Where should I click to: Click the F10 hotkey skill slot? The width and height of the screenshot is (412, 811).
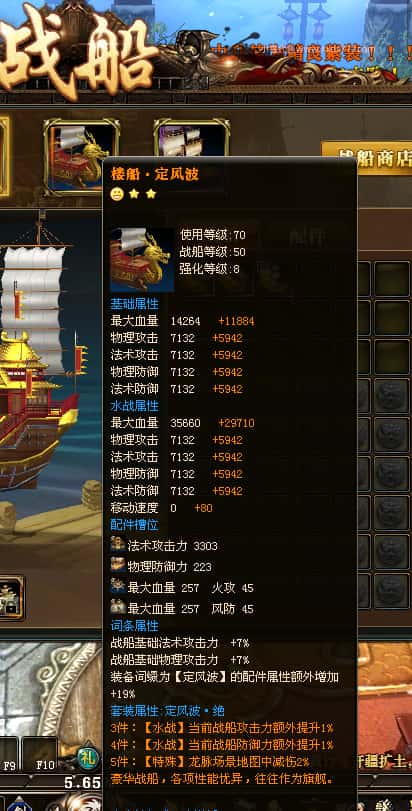(40, 755)
